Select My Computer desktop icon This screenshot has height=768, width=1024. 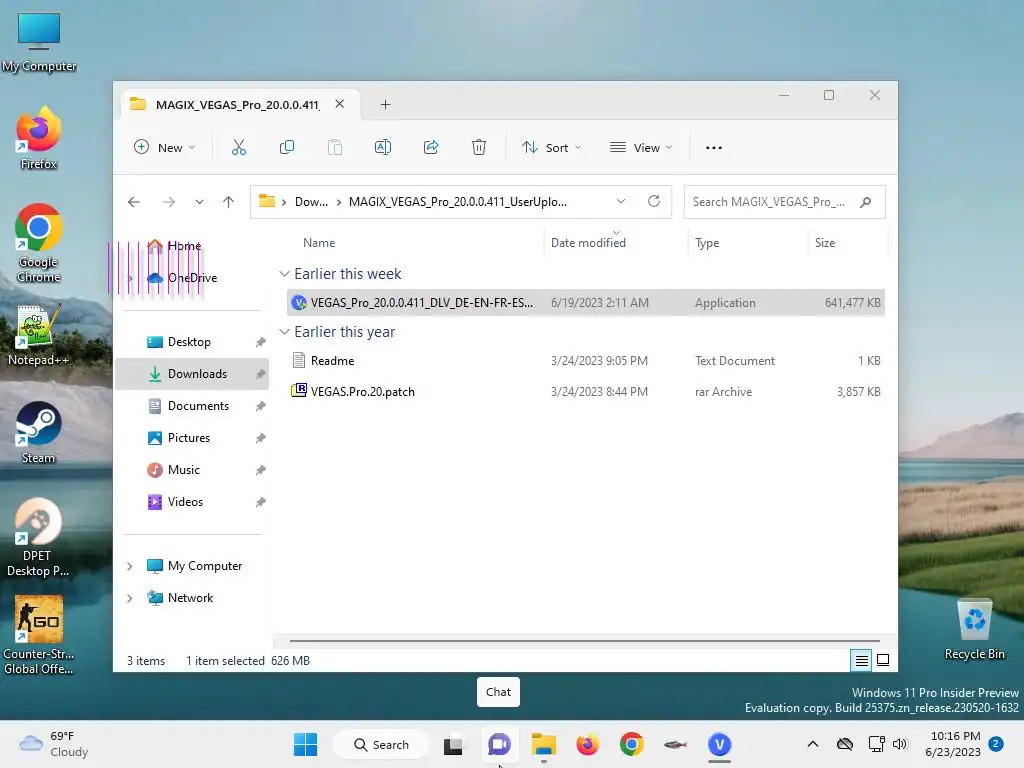click(39, 42)
